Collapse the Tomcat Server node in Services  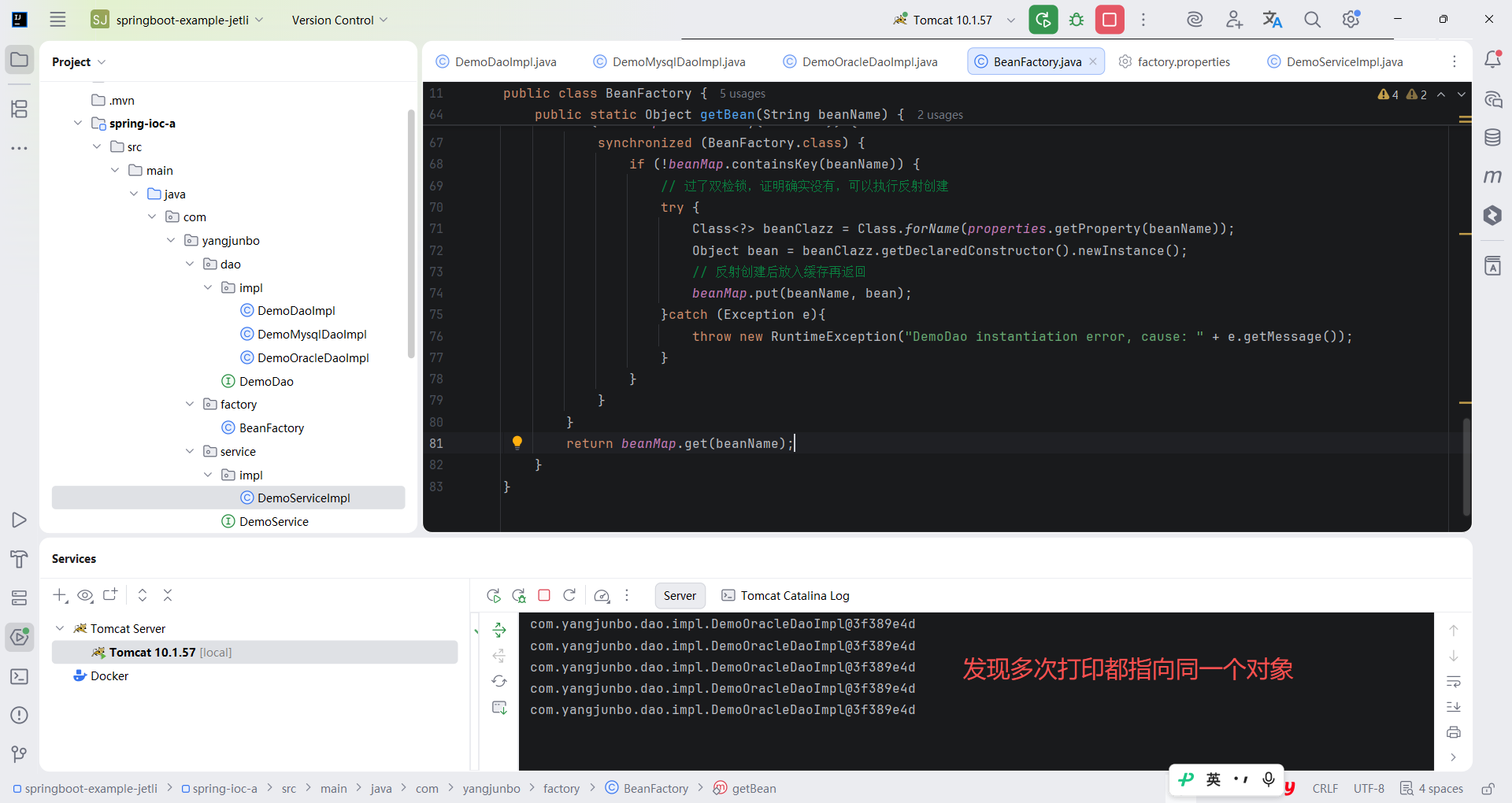coord(60,628)
